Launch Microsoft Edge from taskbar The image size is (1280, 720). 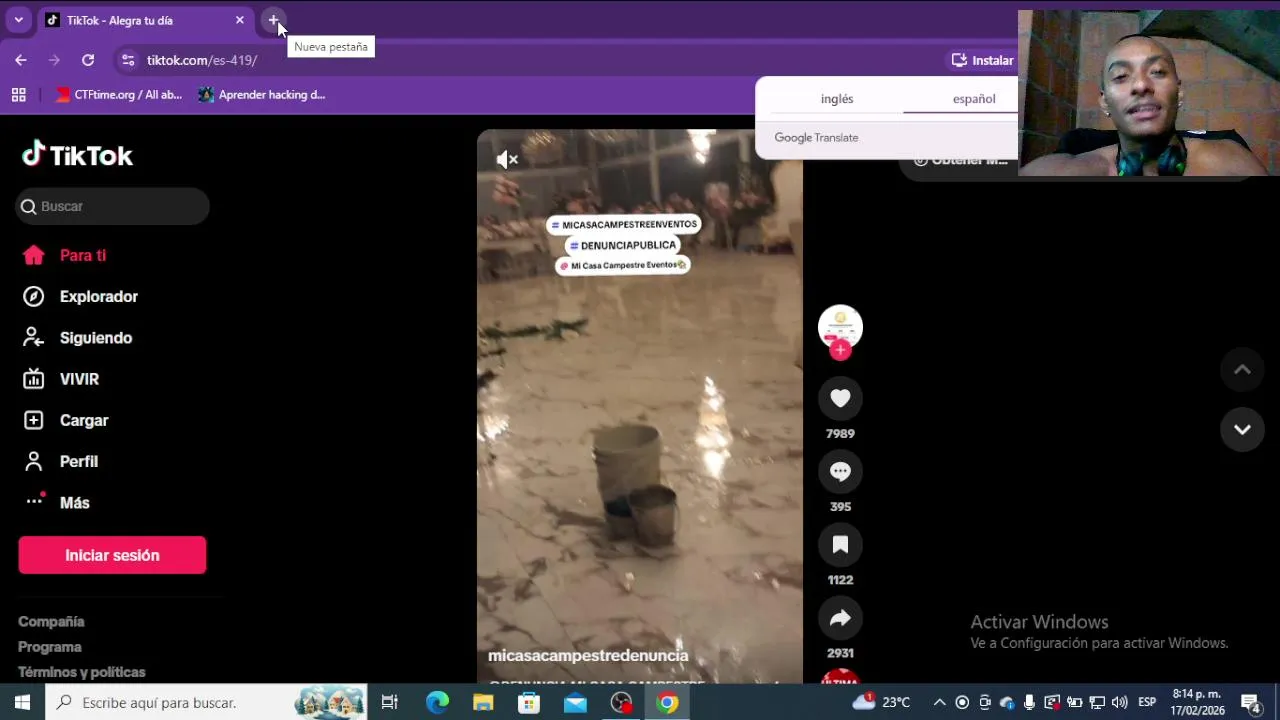[437, 702]
